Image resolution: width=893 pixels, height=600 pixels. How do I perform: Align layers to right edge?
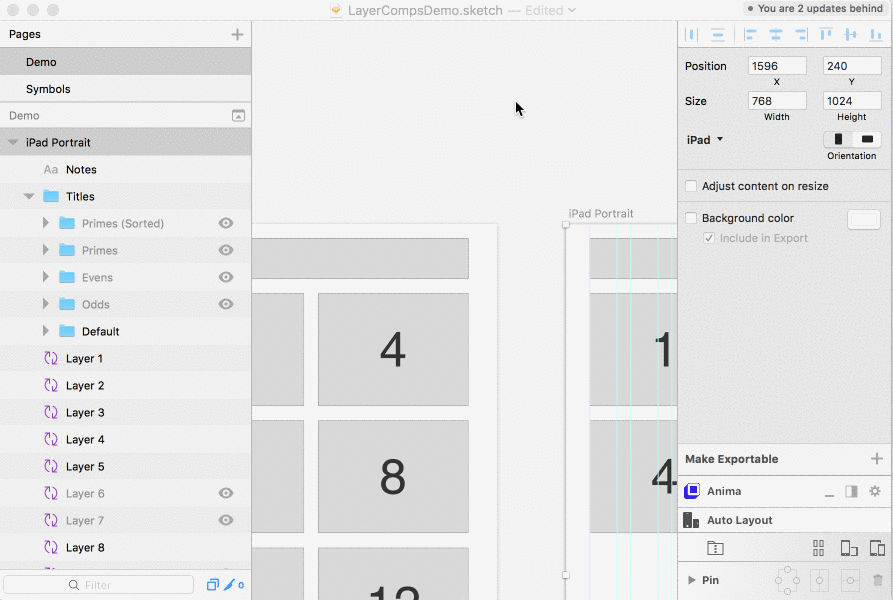tap(801, 35)
